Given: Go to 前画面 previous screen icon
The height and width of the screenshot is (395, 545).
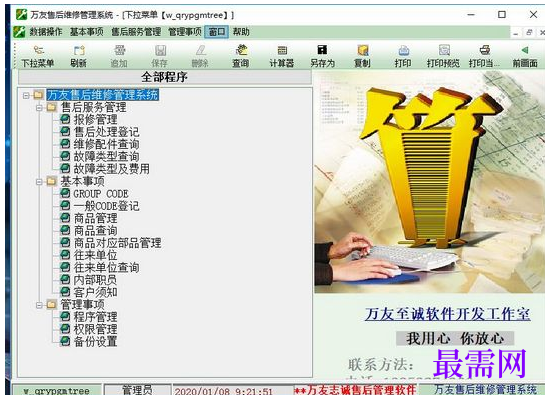Looking at the screenshot, I should pyautogui.click(x=525, y=56).
